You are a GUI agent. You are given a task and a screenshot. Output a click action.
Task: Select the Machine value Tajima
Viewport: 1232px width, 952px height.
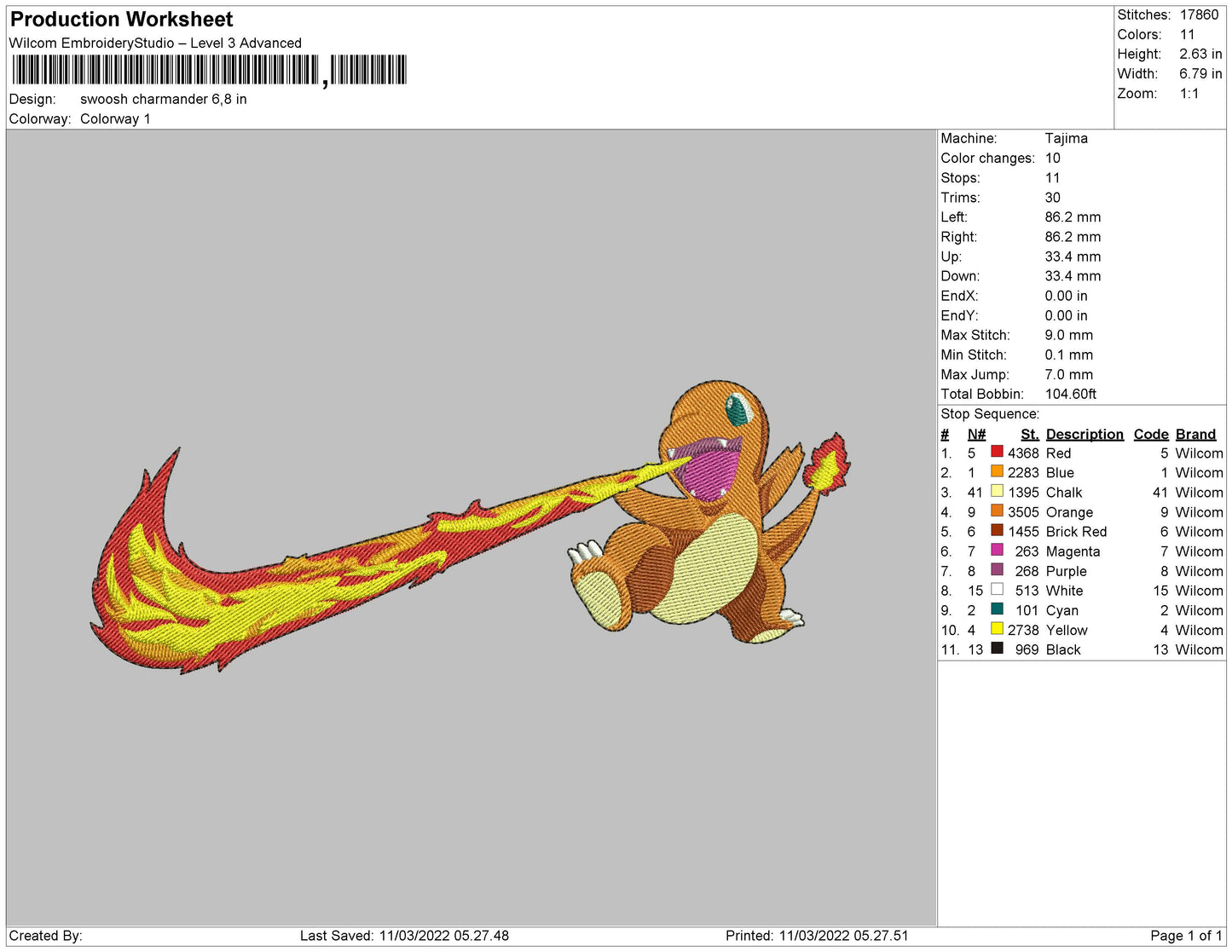(x=1066, y=138)
